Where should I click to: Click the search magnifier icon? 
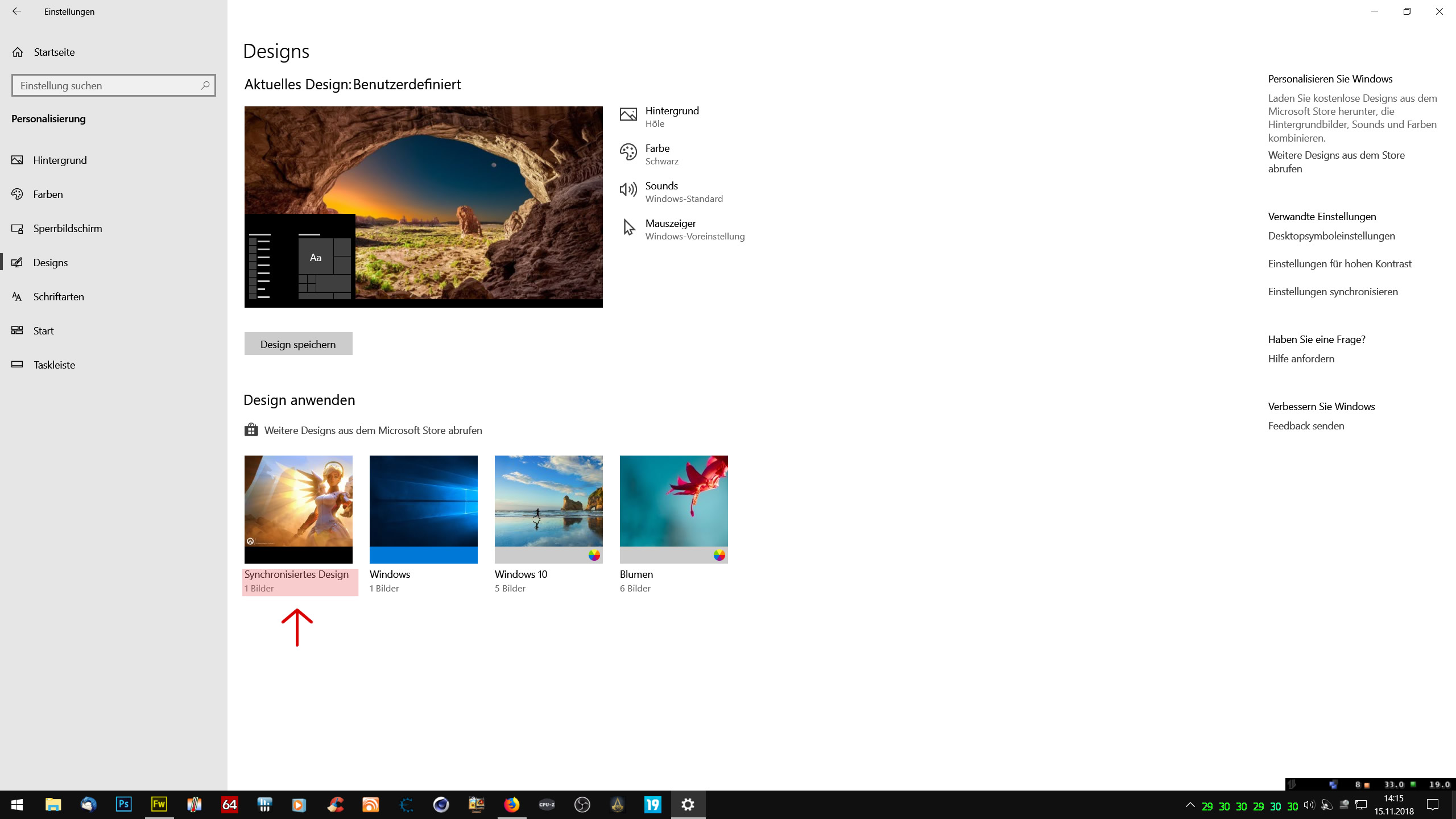point(205,85)
